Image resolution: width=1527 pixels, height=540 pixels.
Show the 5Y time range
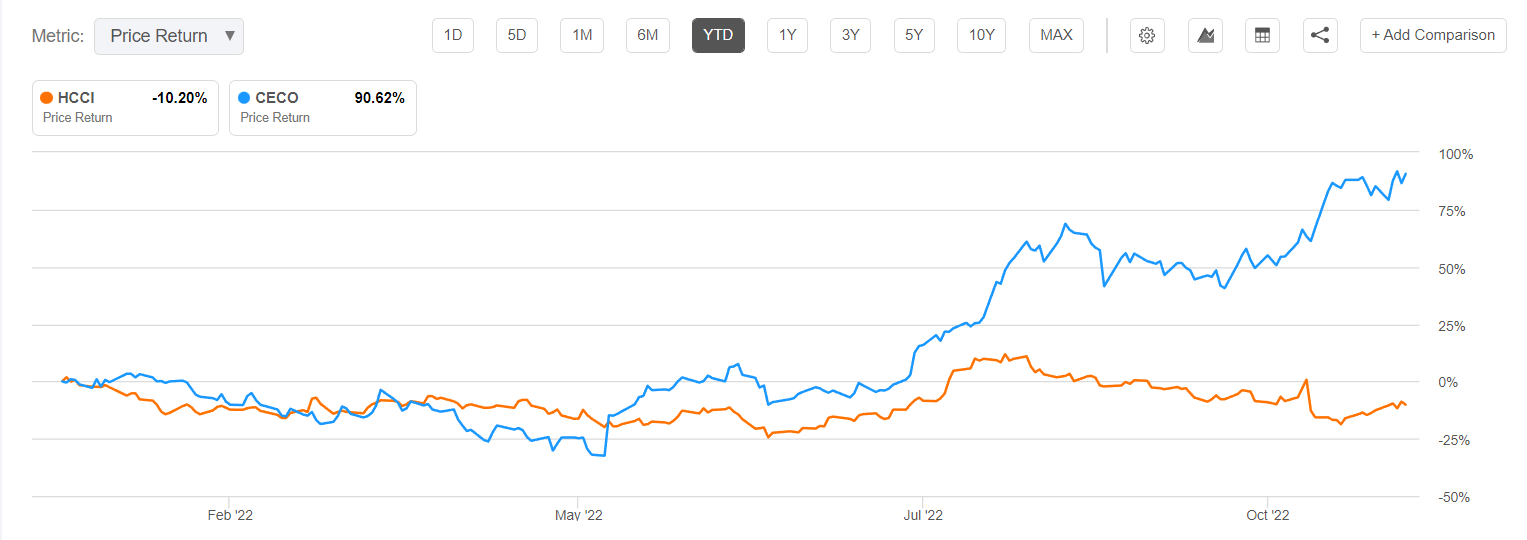pos(914,36)
